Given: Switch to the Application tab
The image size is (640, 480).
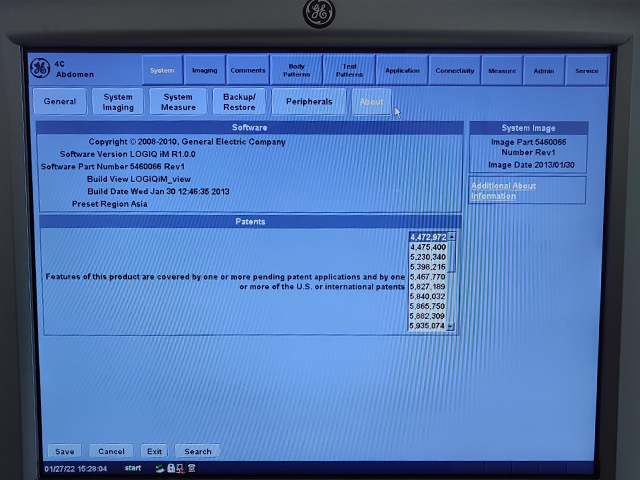Looking at the screenshot, I should (x=402, y=70).
